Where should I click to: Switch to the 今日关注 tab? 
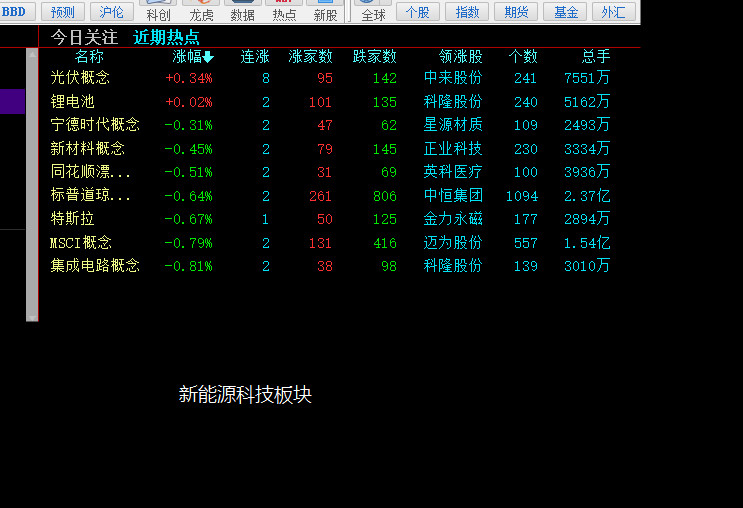tap(84, 37)
